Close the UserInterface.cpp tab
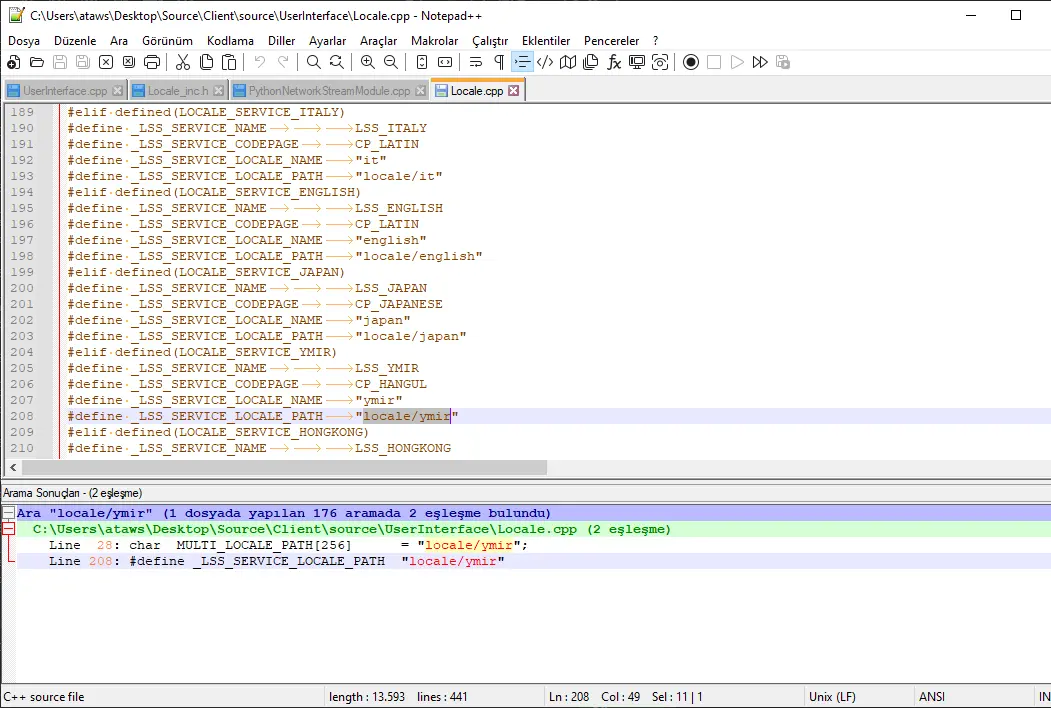 coord(118,91)
